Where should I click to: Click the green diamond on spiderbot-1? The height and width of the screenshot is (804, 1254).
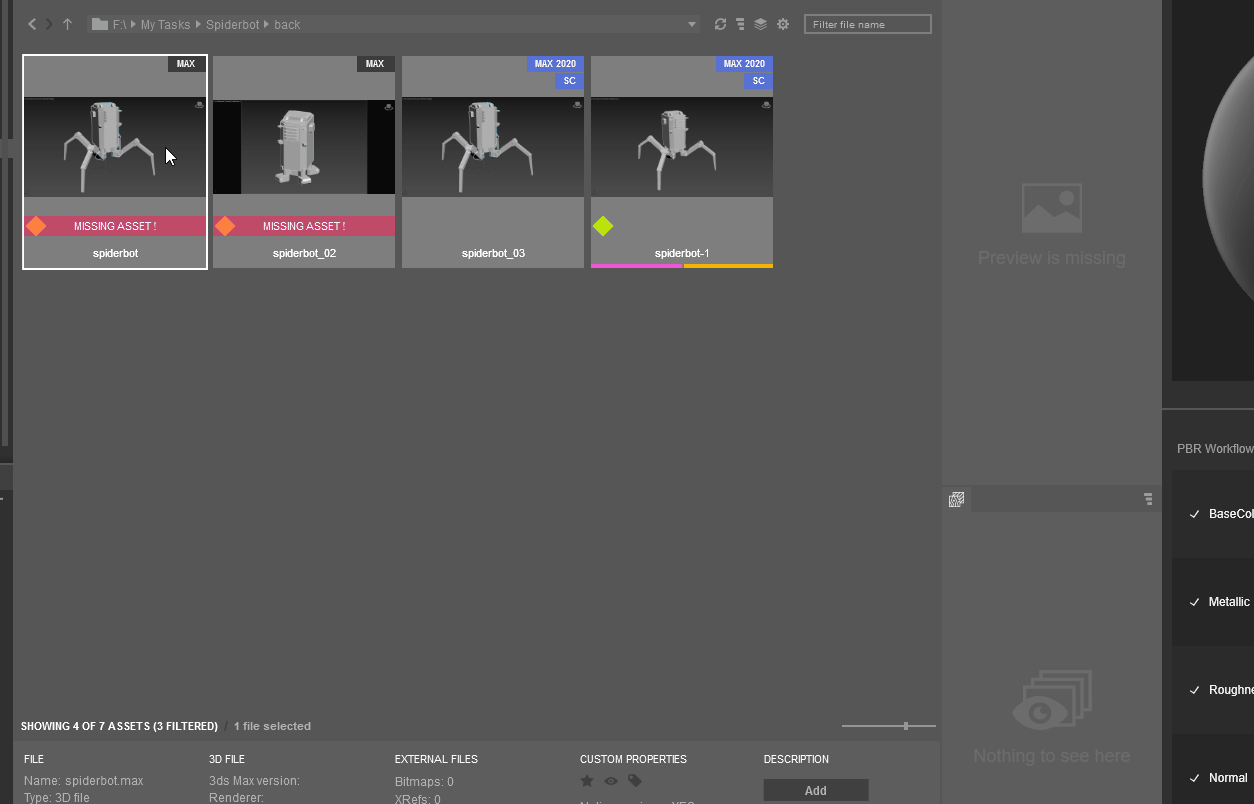click(x=603, y=226)
